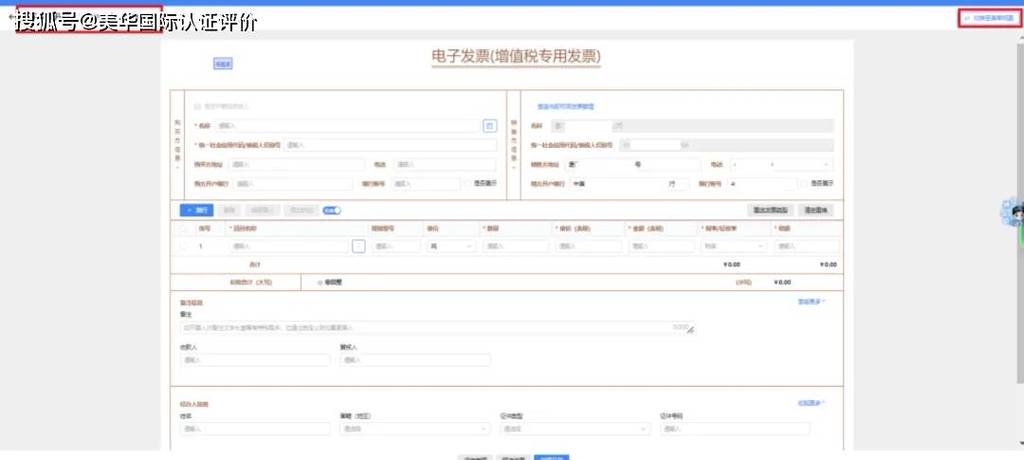Click the resize handle of the remarks box

click(x=690, y=330)
